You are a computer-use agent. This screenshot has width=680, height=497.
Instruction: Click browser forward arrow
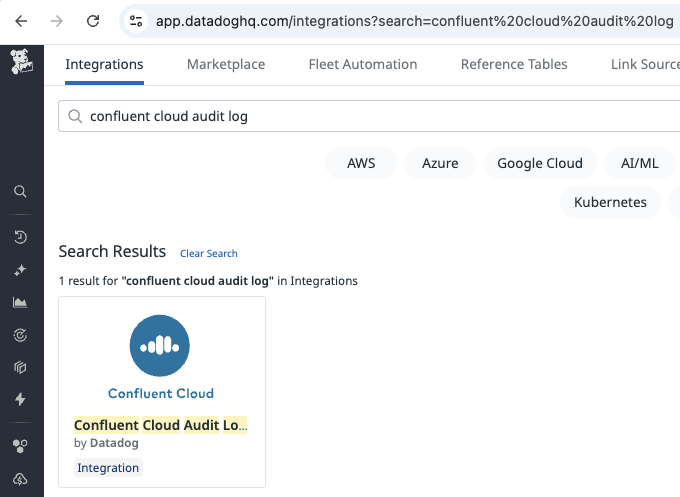57,21
